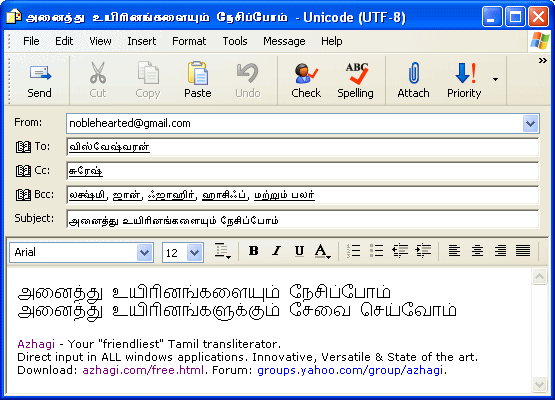Expand the From account dropdown
This screenshot has height=400, width=555.
pyautogui.click(x=530, y=124)
